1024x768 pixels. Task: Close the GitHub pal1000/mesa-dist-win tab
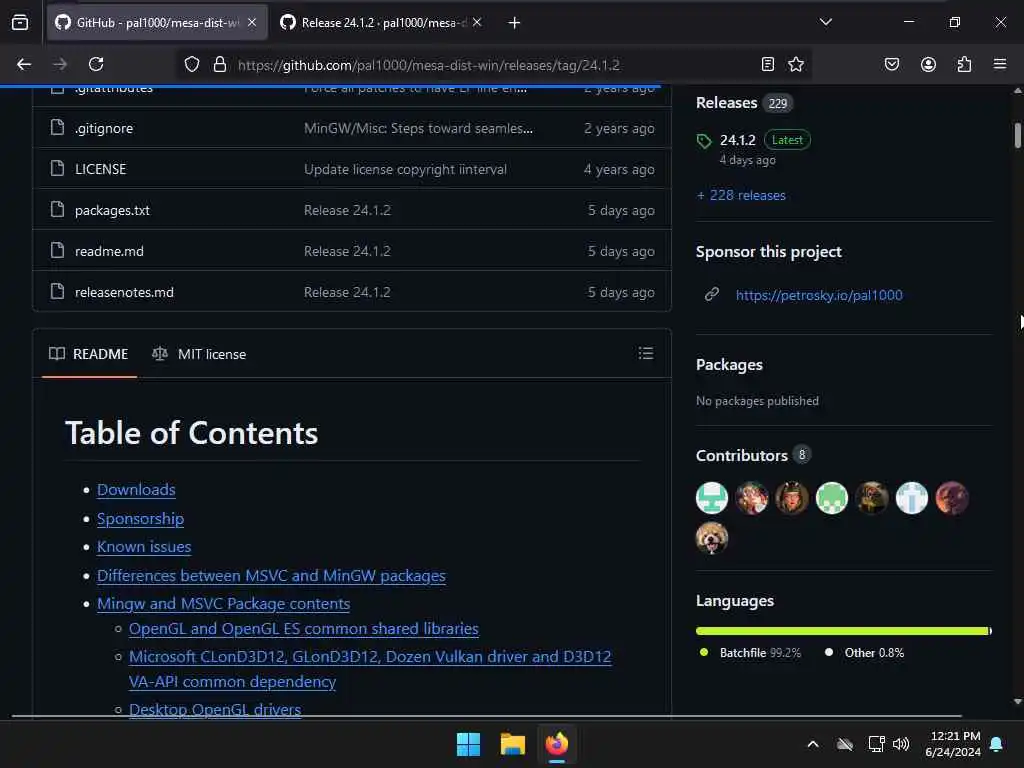tap(252, 23)
